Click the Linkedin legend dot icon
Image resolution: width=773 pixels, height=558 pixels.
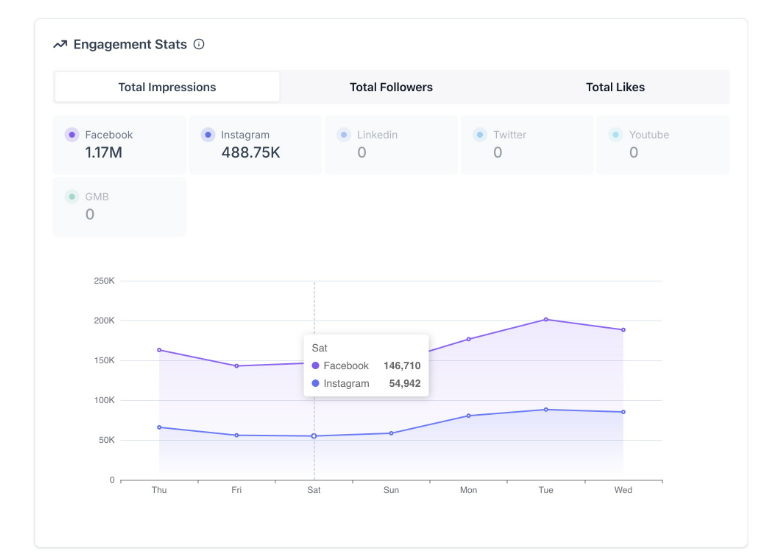point(343,135)
